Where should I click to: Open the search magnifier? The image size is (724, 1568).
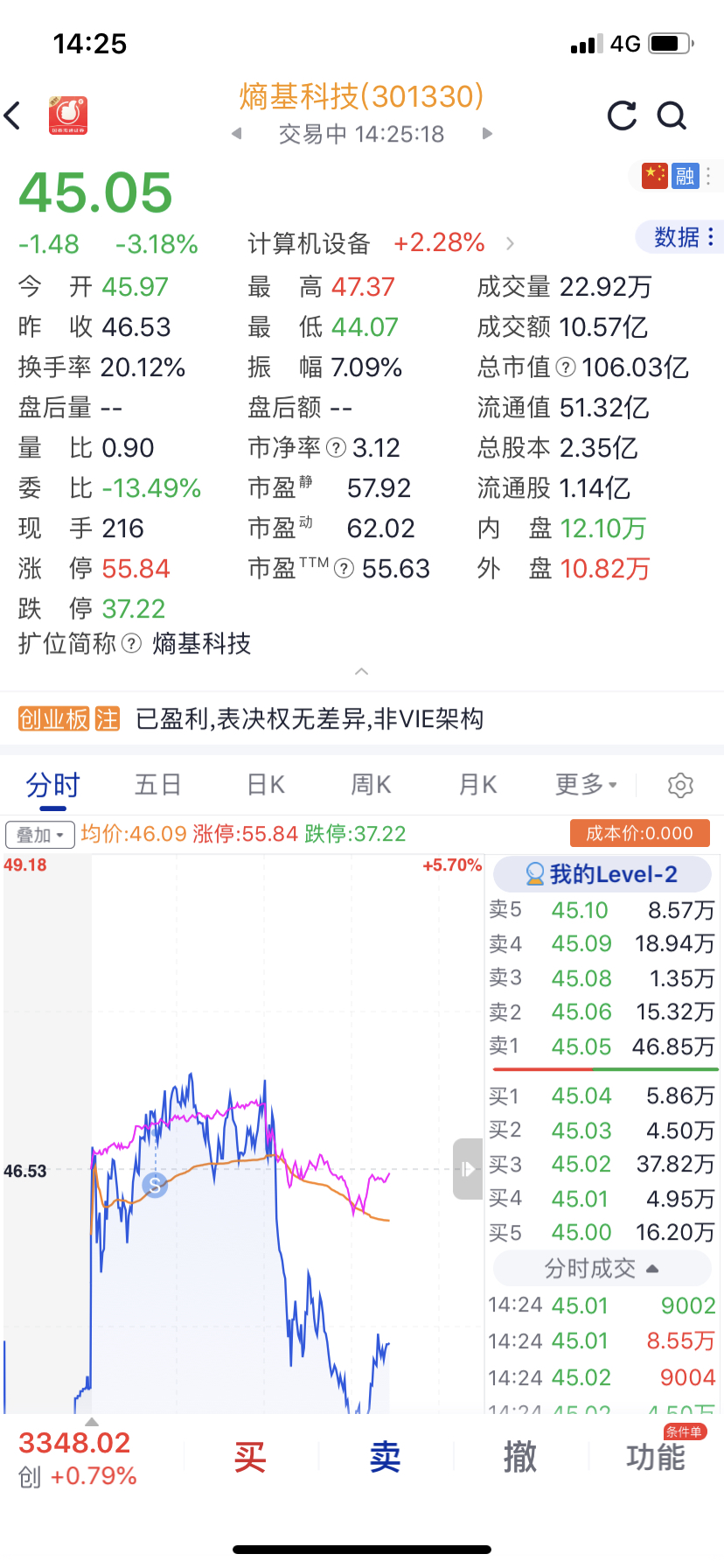pos(672,115)
